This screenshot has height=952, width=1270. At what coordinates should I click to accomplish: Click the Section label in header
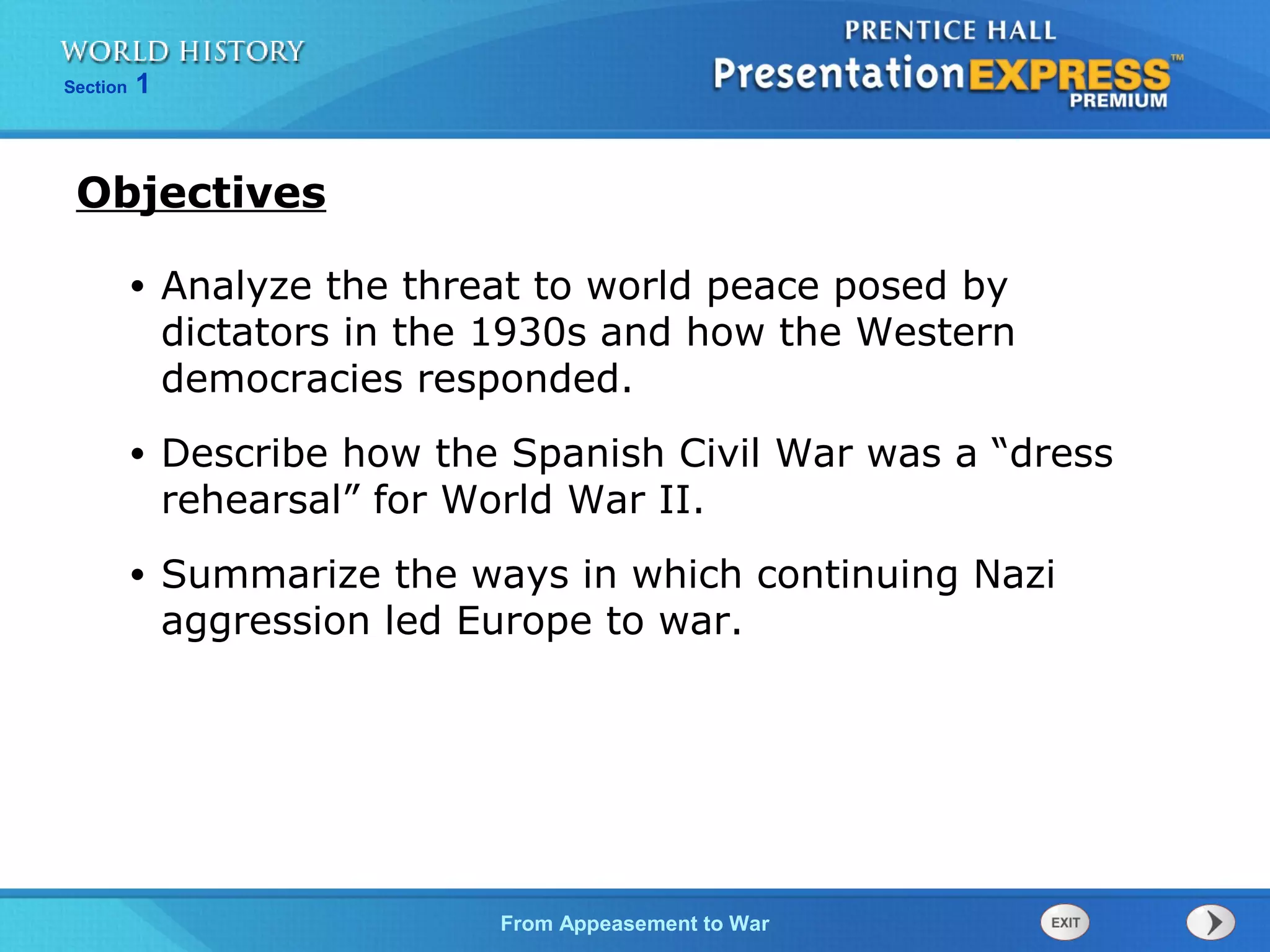[95, 87]
